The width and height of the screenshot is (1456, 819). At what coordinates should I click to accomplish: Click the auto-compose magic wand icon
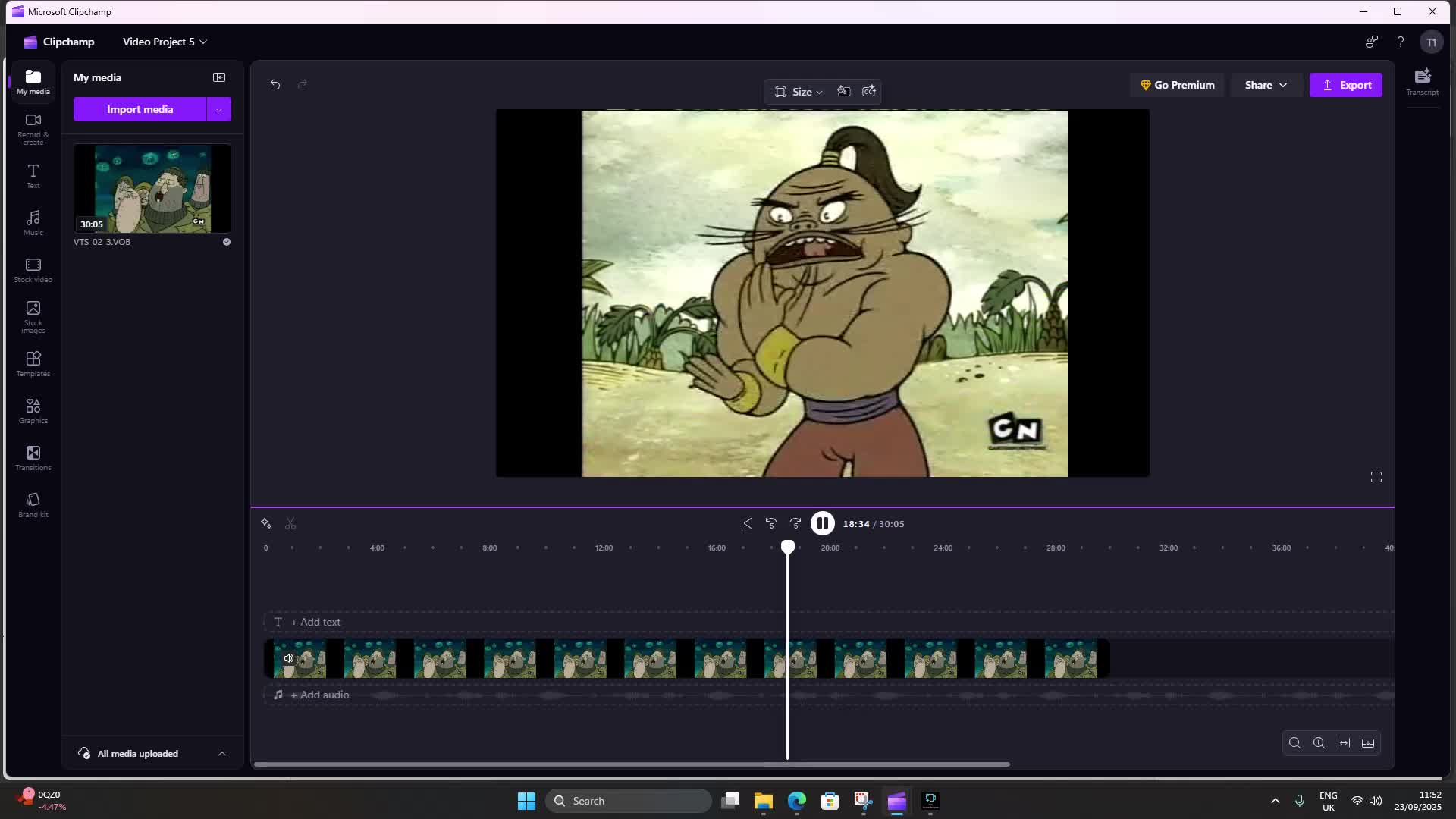tap(266, 523)
